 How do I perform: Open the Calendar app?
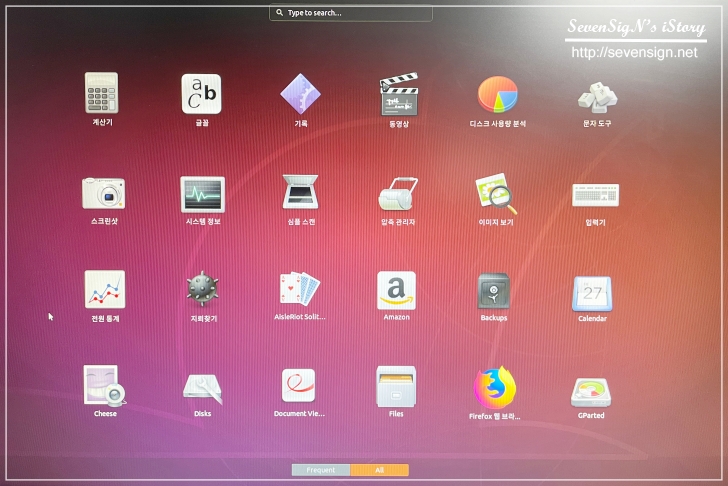(x=592, y=293)
